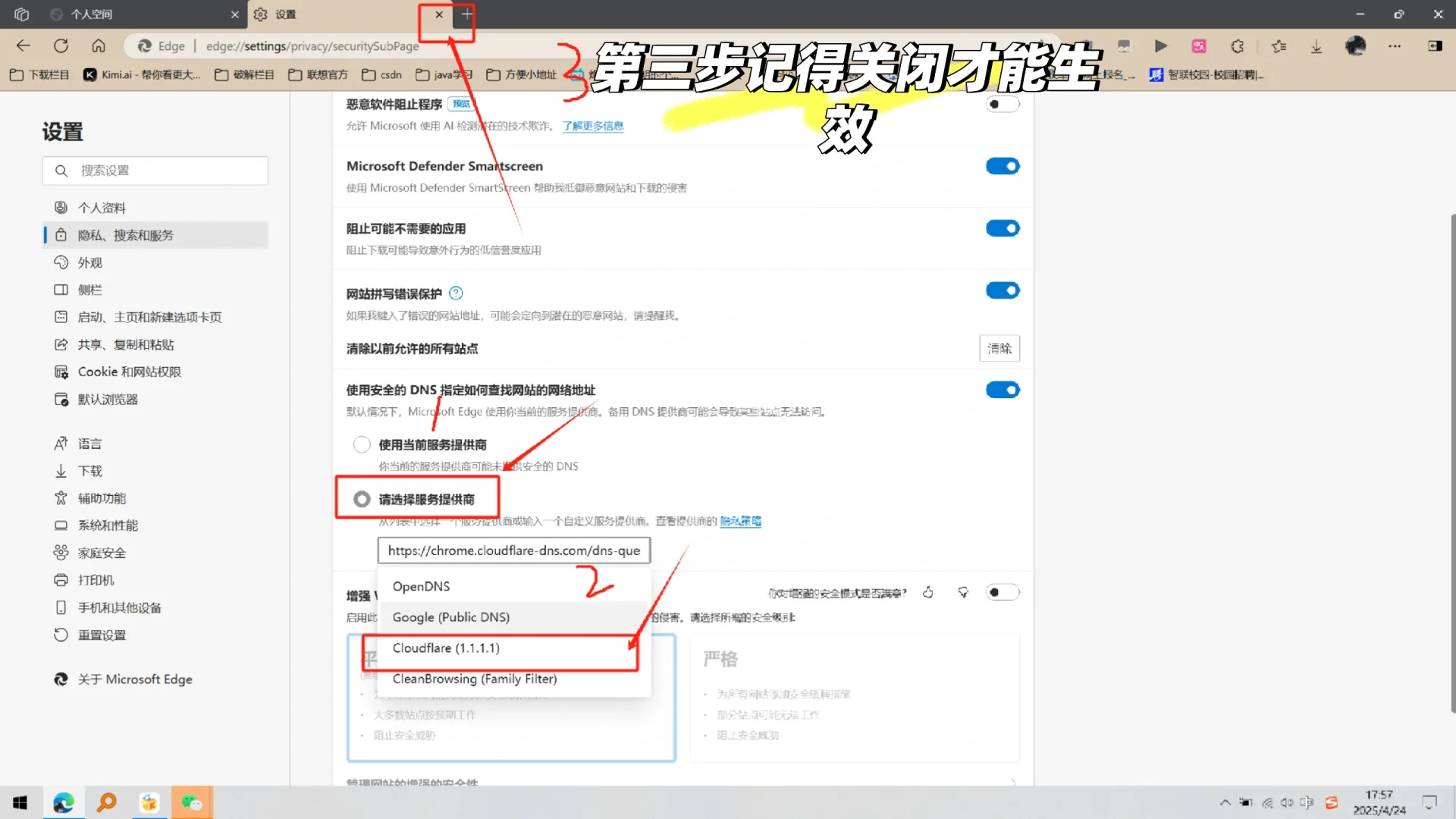Open the 了解更多信息 link

tap(593, 126)
